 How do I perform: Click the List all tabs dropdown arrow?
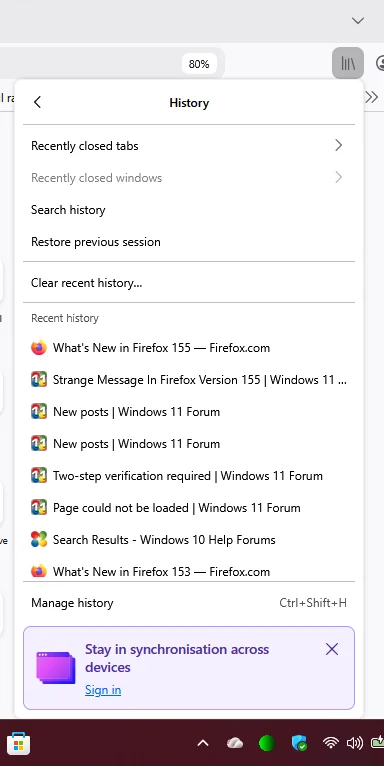[358, 21]
